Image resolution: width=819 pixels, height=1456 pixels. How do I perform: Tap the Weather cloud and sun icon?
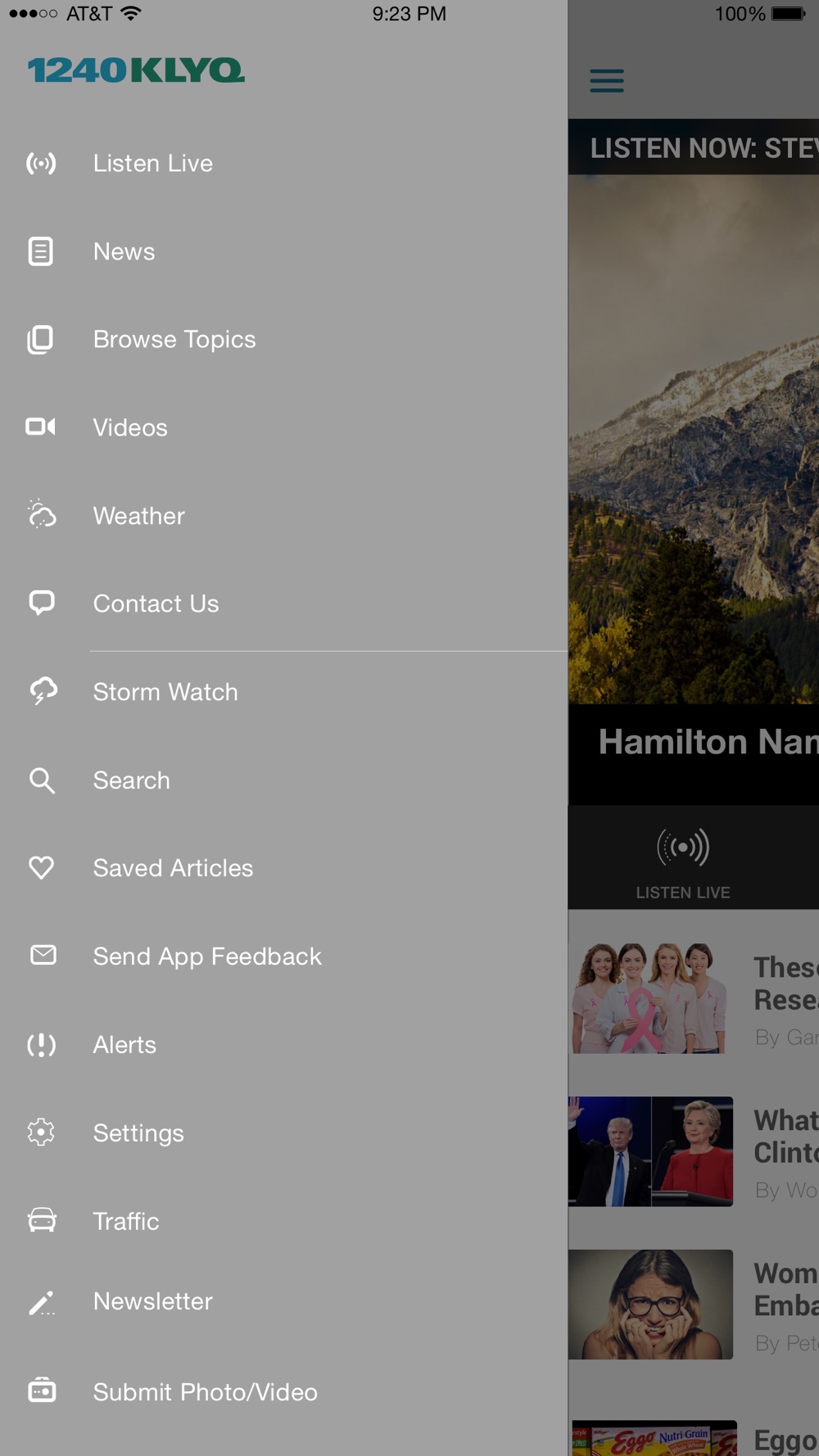coord(42,514)
